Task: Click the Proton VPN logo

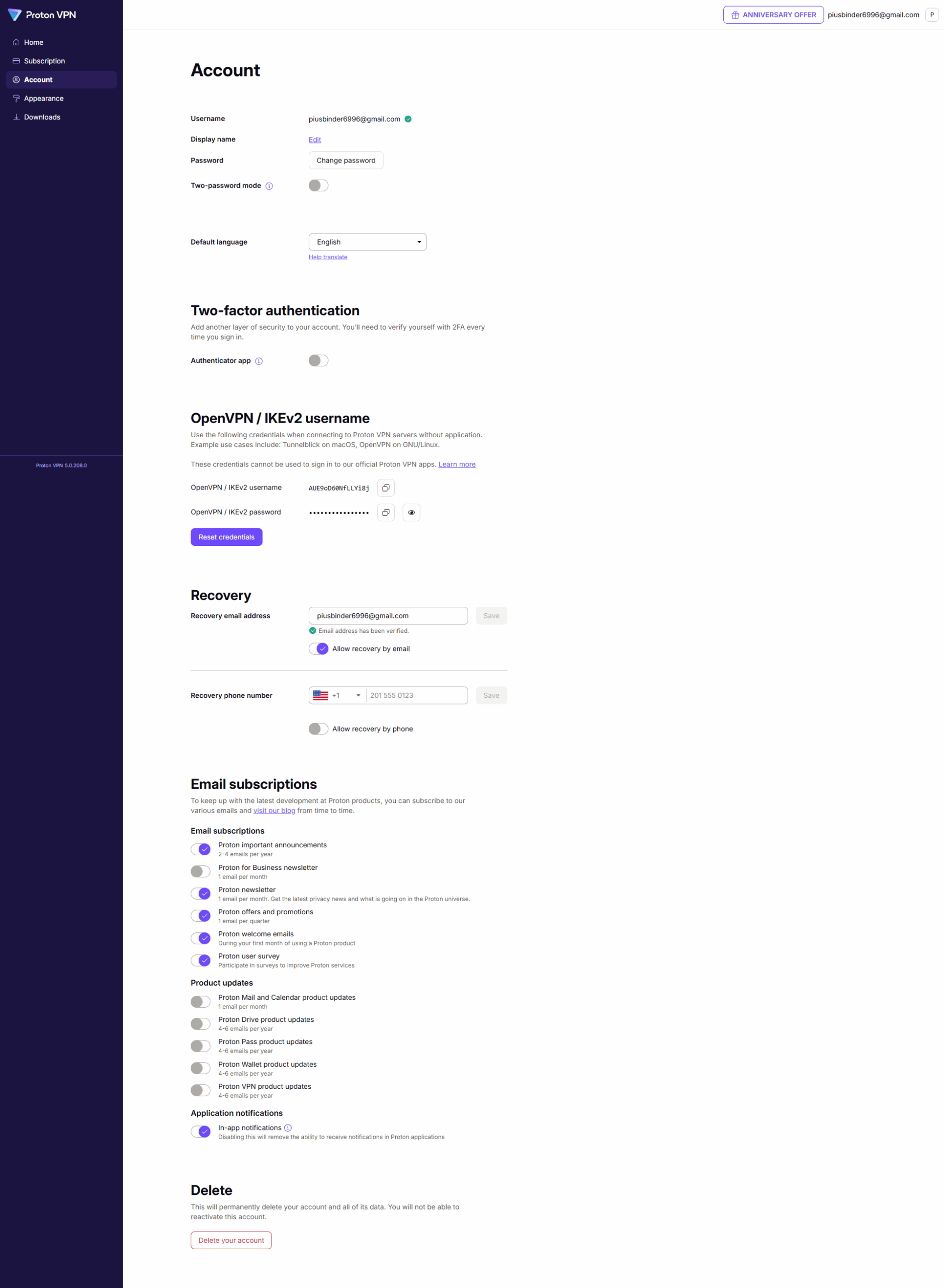Action: (x=42, y=15)
